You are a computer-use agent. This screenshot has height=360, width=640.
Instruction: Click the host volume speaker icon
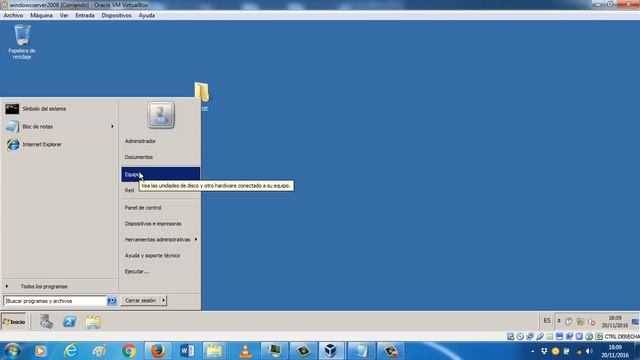589,351
